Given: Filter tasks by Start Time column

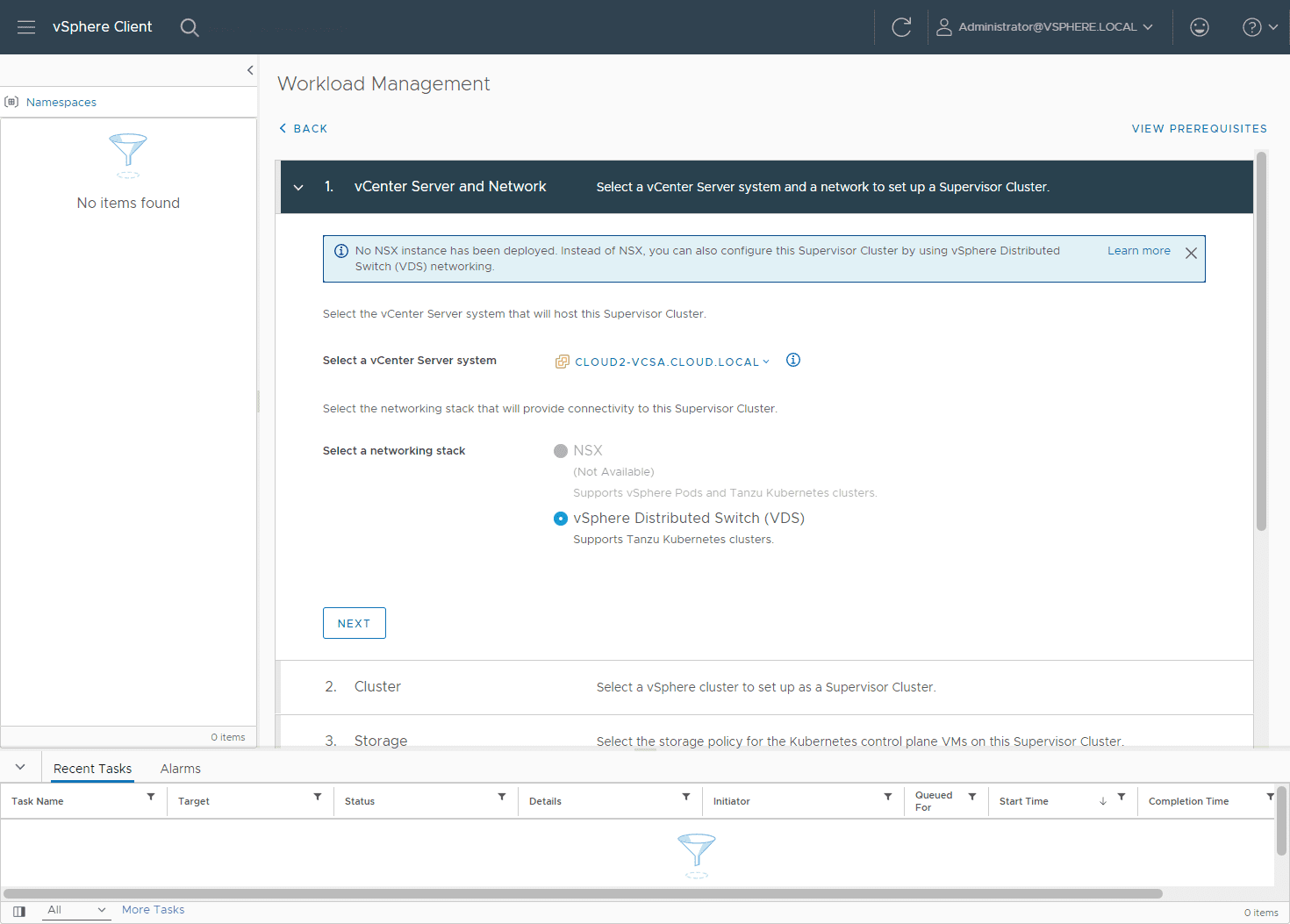Looking at the screenshot, I should 1122,797.
